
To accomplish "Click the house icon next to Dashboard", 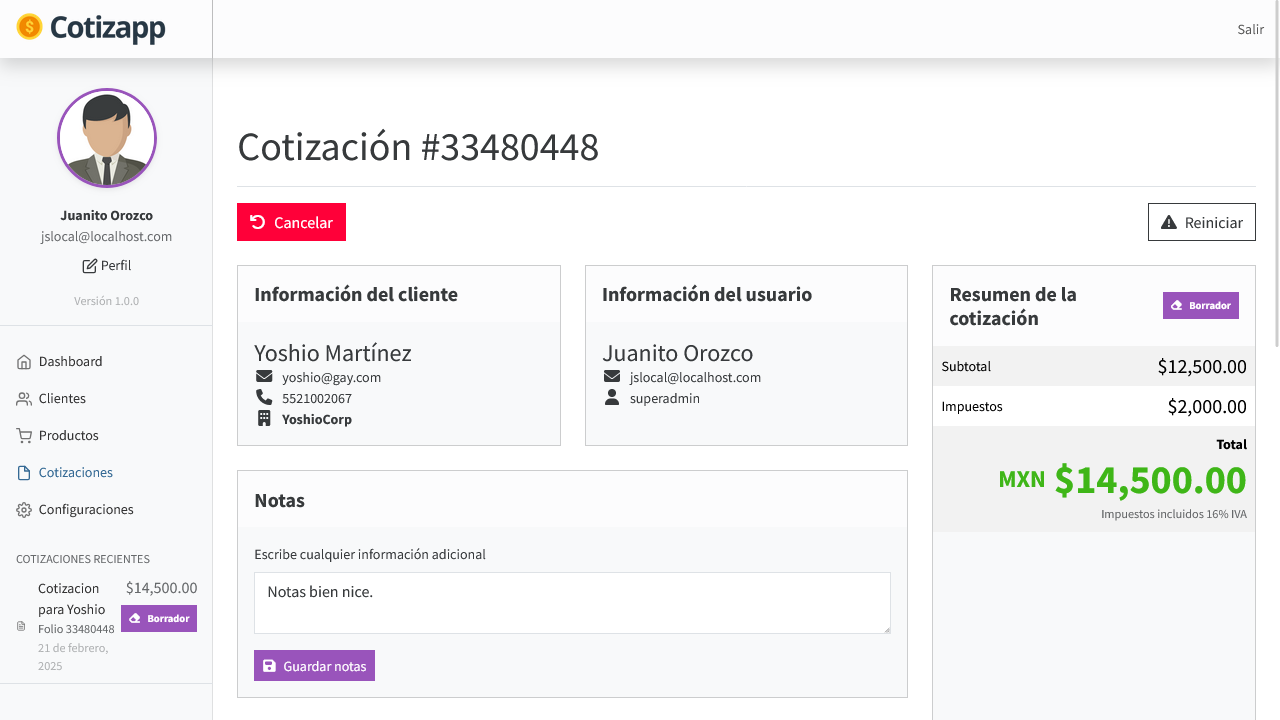I will (x=24, y=362).
